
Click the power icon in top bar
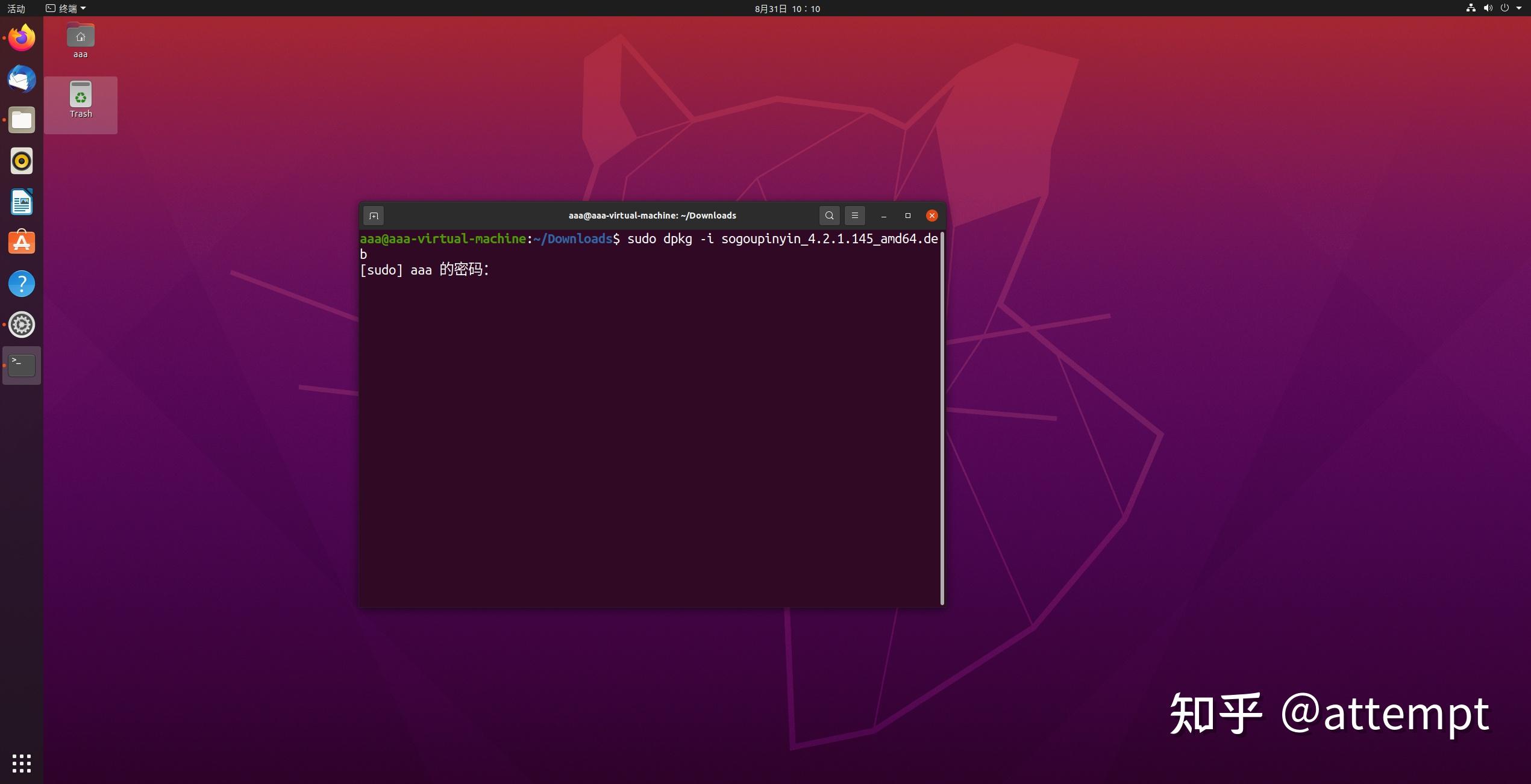click(x=1504, y=8)
